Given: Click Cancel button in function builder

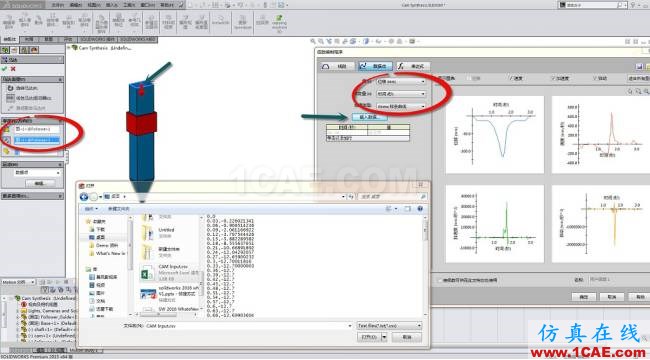Looking at the screenshot, I should 612,297.
